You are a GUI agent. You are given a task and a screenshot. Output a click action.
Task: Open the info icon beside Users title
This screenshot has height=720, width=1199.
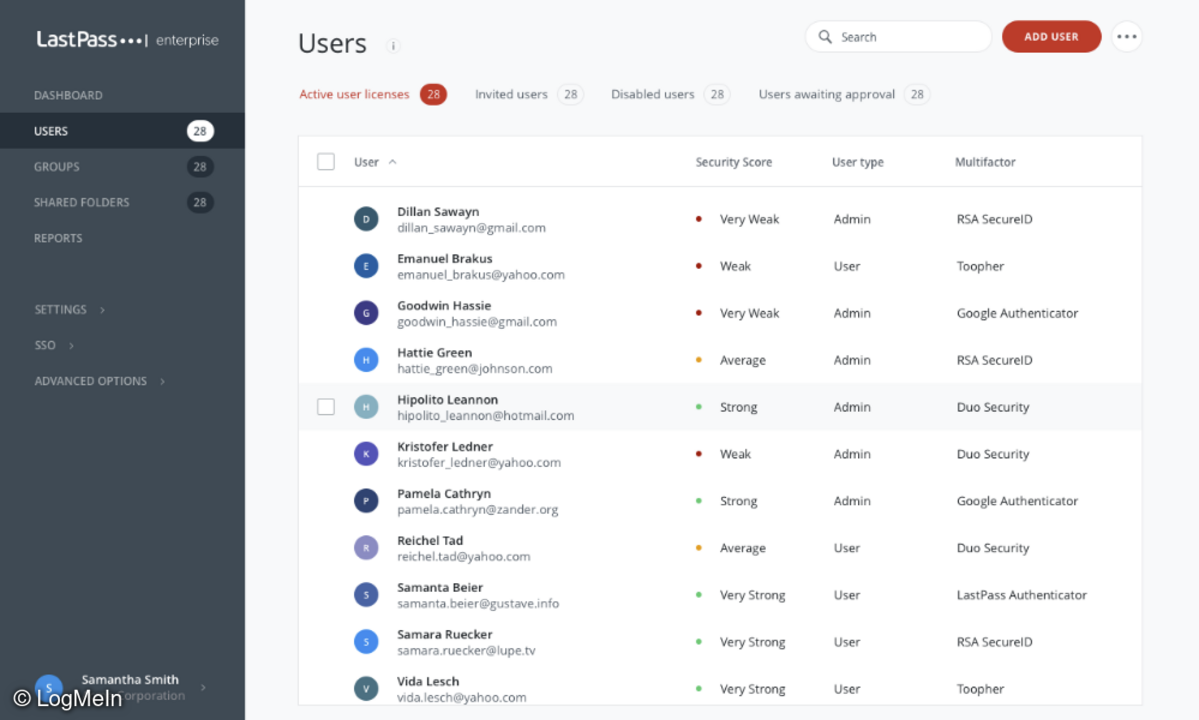coord(393,46)
